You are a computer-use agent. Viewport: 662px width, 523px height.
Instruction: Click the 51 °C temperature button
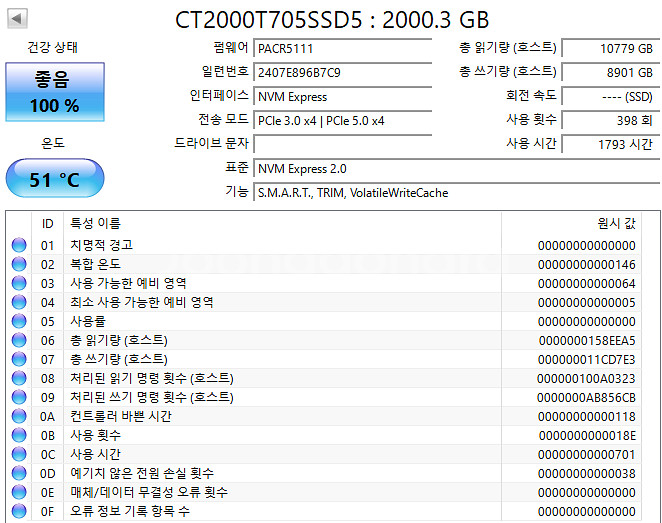[55, 178]
